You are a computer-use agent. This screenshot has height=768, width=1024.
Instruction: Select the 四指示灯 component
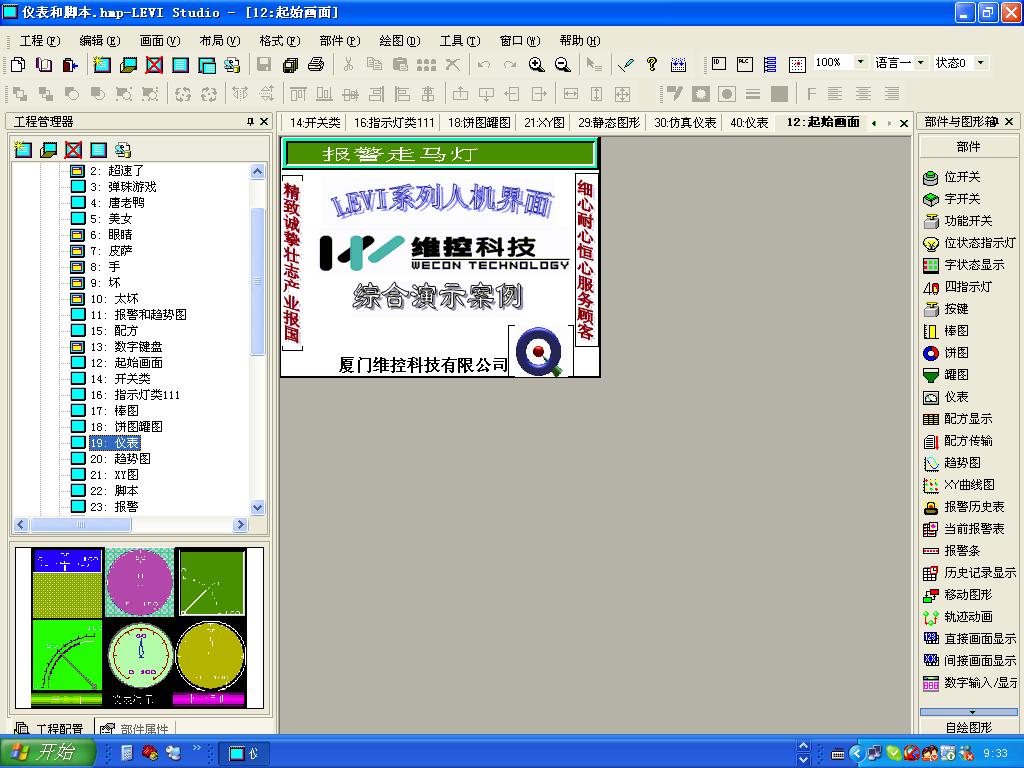pyautogui.click(x=957, y=287)
